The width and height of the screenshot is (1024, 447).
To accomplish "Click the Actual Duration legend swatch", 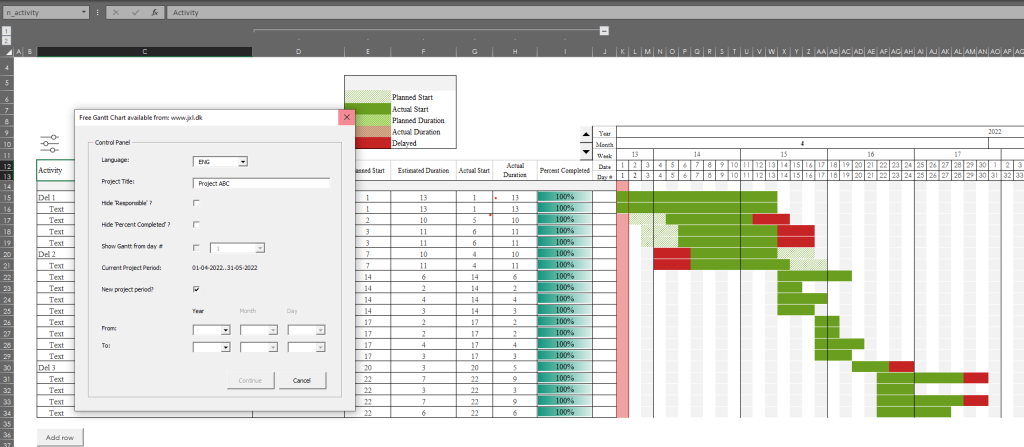I will 368,131.
